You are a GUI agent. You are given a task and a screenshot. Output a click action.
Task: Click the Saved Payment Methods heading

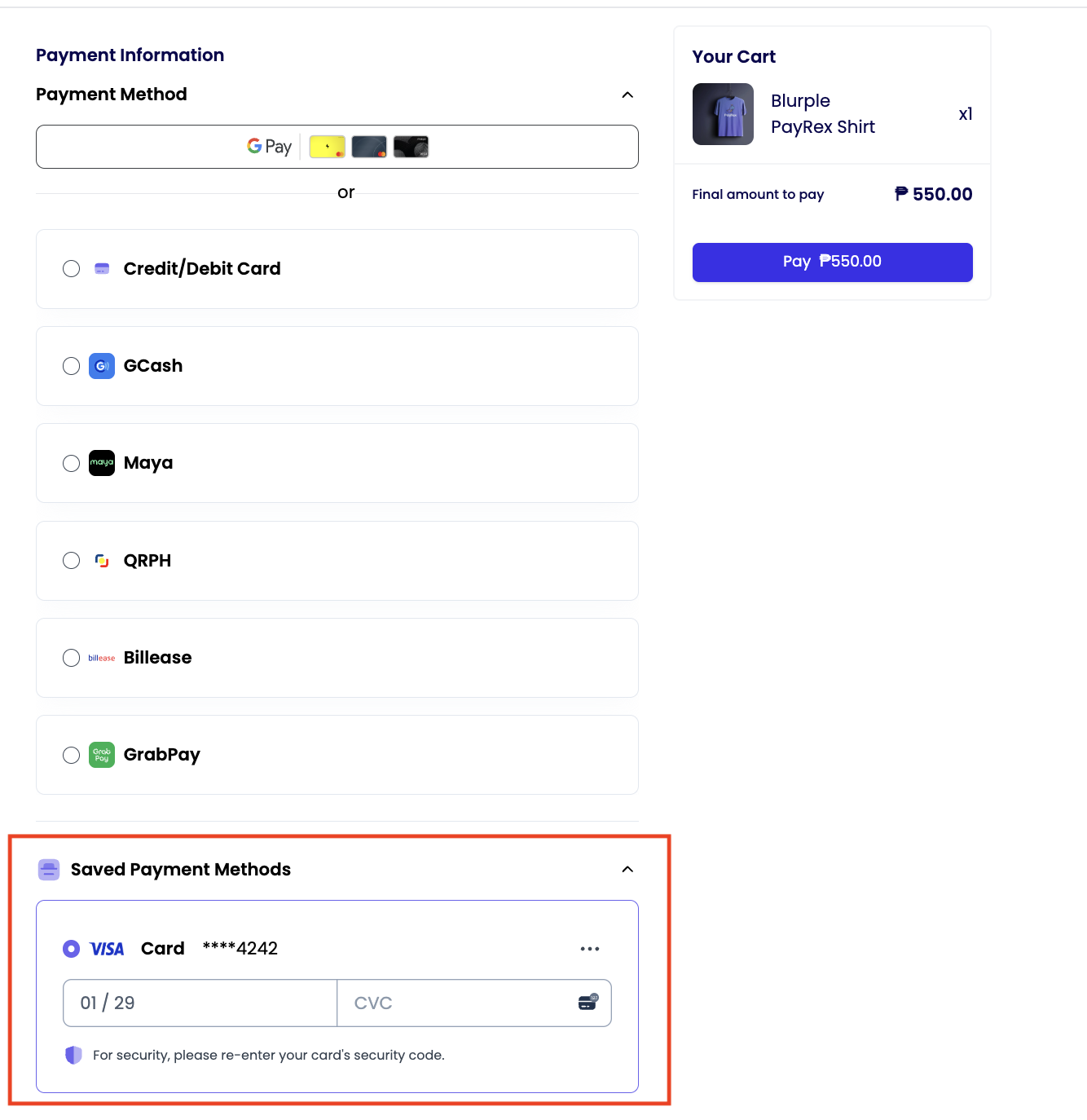point(181,870)
